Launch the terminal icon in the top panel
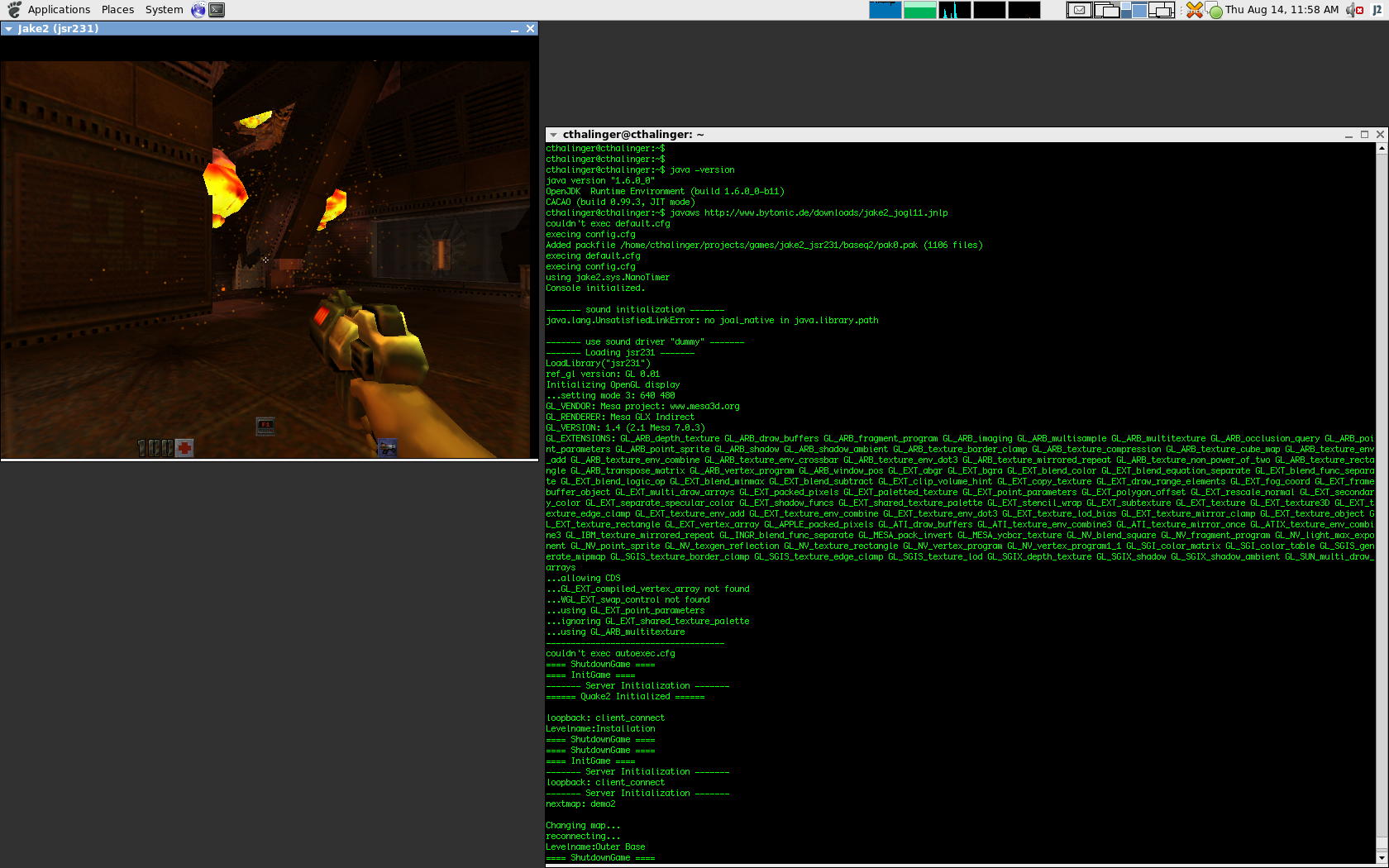The width and height of the screenshot is (1389, 868). [x=217, y=10]
